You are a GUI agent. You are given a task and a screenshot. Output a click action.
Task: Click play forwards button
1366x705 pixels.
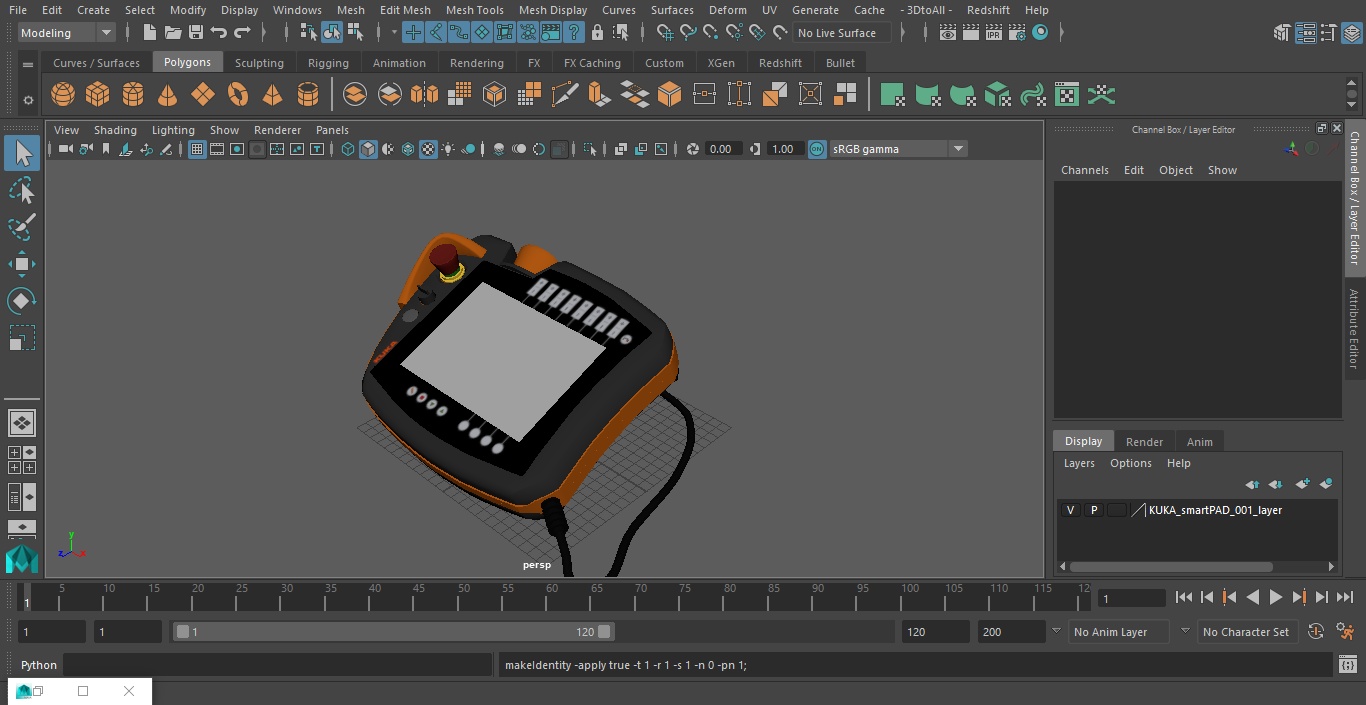point(1275,597)
